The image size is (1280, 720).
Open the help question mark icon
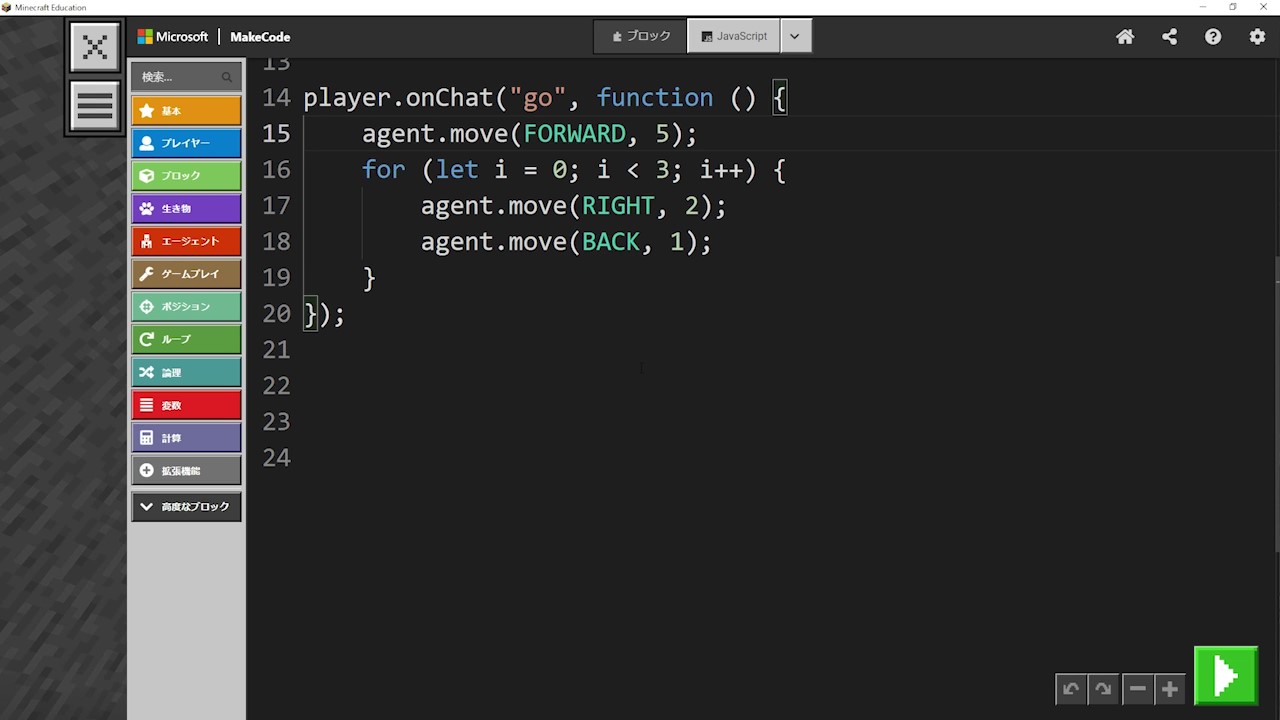1213,37
